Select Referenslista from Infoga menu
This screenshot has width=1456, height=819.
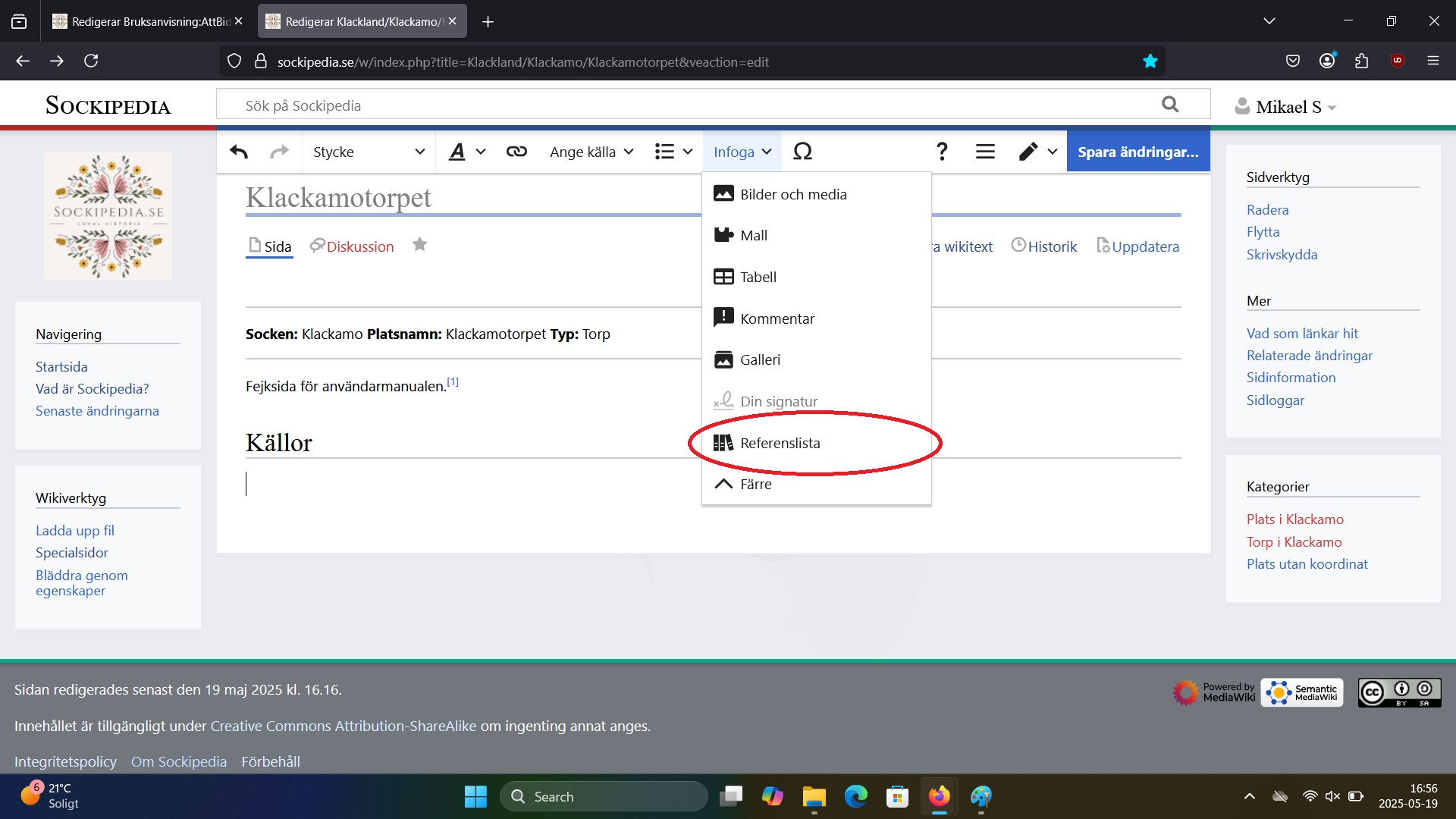pyautogui.click(x=780, y=443)
